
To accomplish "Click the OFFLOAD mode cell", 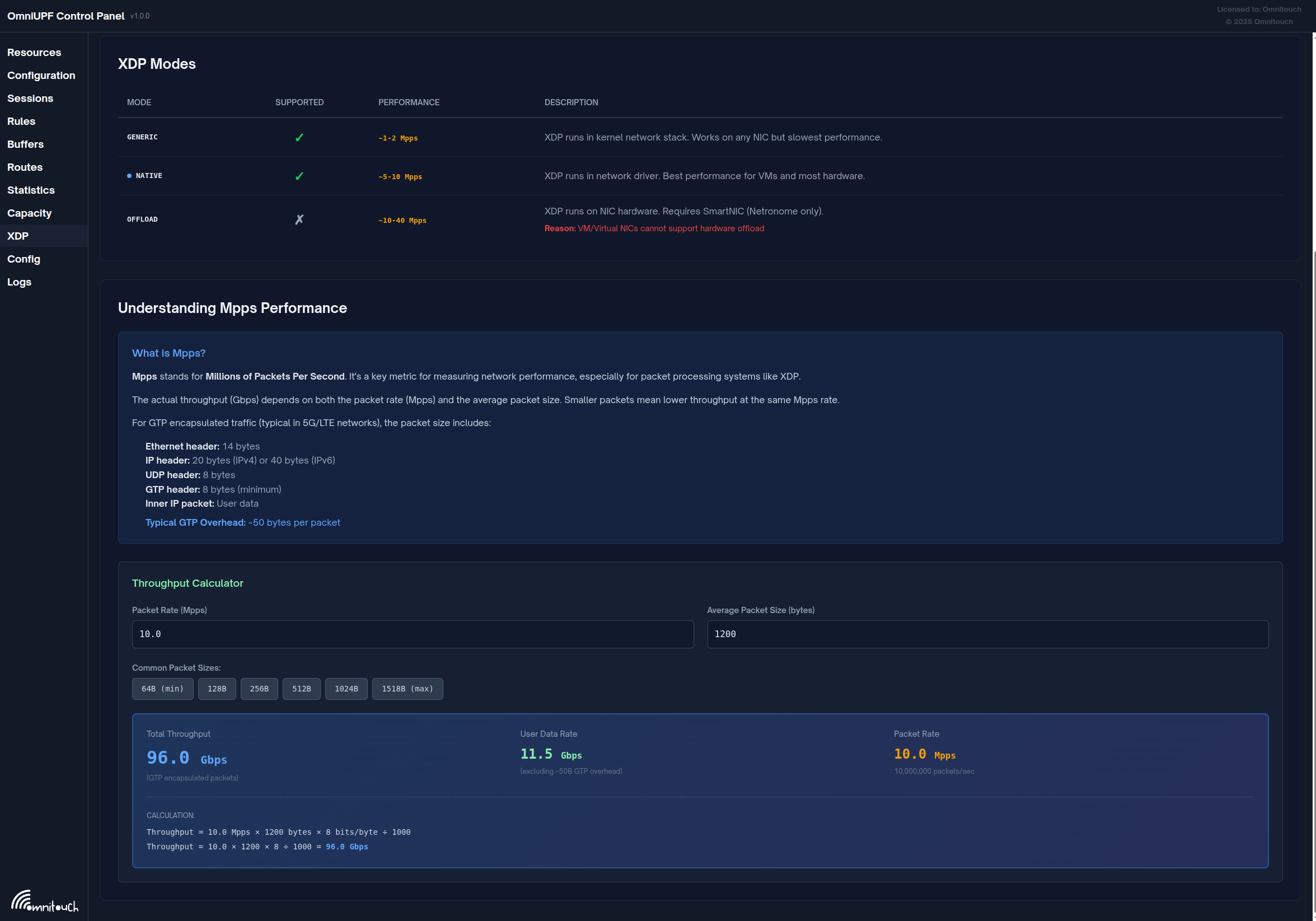I will point(142,219).
